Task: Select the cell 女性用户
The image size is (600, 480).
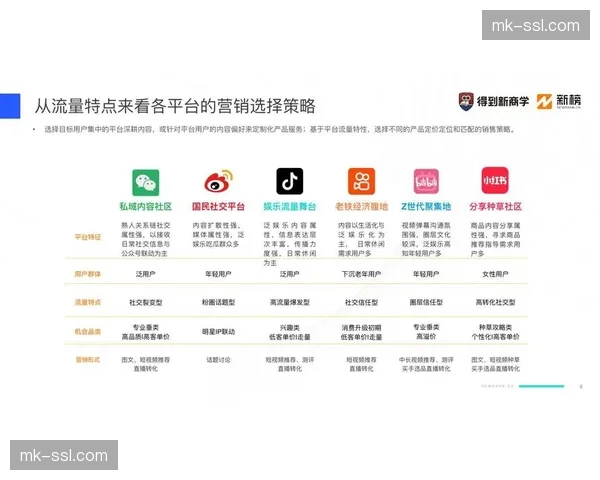Action: (x=495, y=274)
